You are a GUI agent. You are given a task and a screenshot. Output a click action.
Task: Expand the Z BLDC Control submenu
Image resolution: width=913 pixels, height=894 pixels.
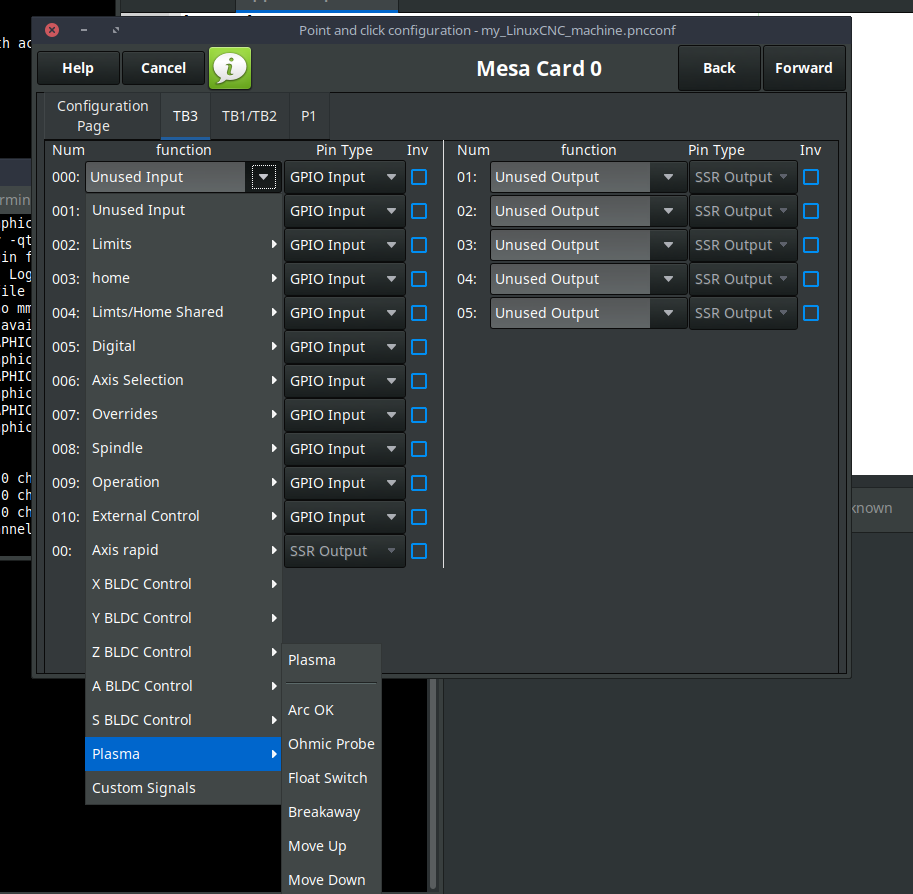(x=183, y=652)
